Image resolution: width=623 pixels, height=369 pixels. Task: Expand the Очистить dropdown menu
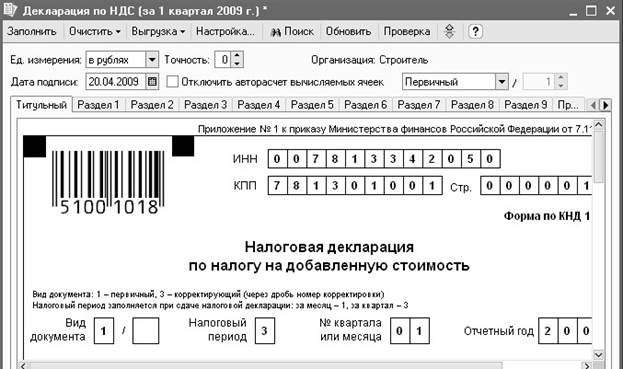(x=95, y=31)
